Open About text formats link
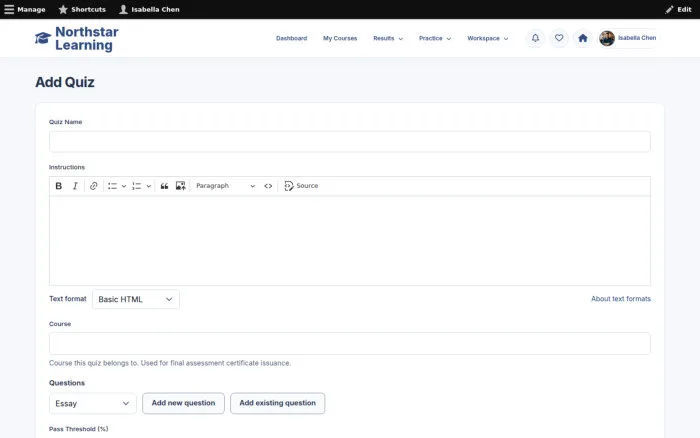Screen dimensions: 700x438 pos(621,299)
